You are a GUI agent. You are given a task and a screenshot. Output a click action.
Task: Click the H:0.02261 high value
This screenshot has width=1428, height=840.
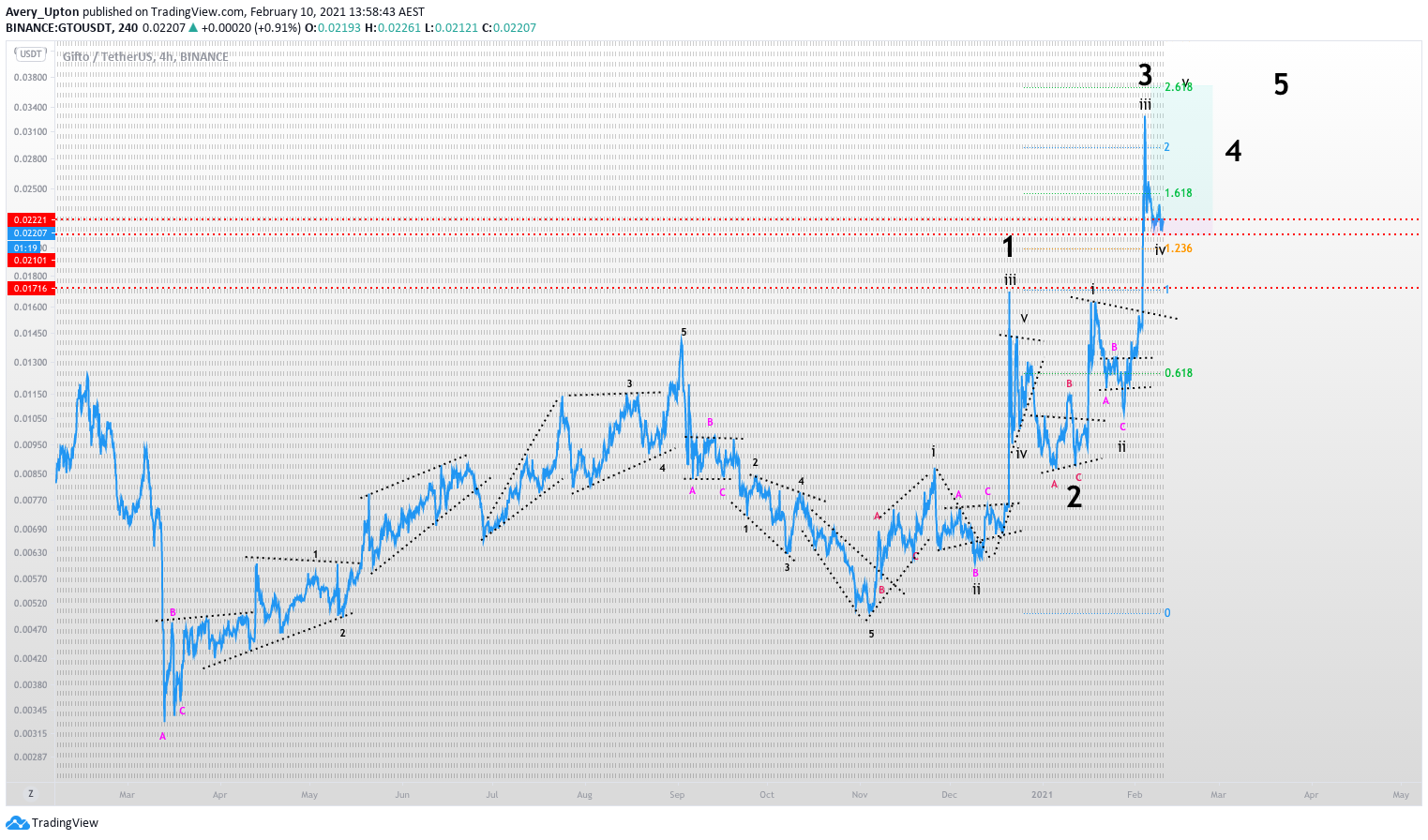tap(393, 28)
